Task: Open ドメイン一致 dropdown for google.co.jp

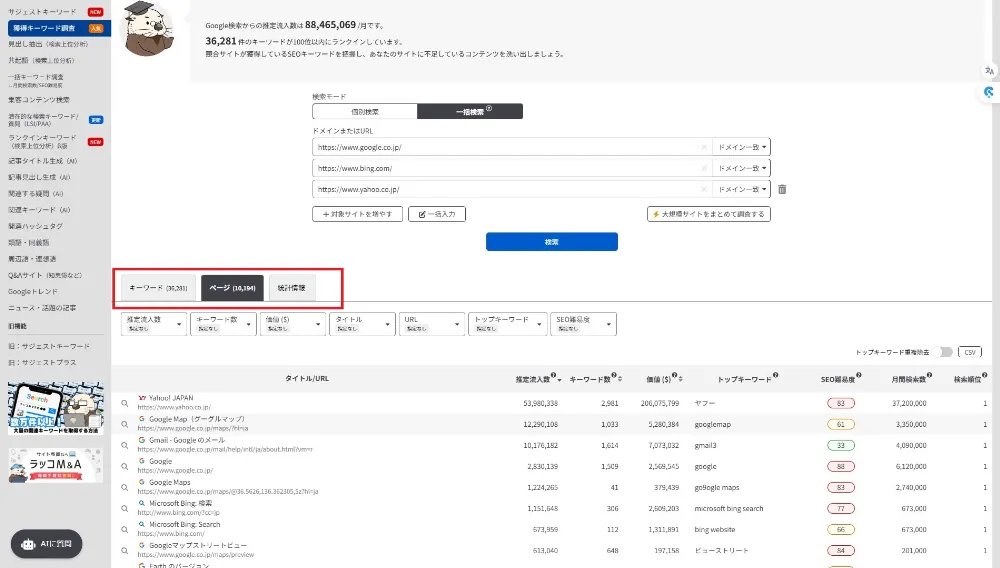Action: click(742, 147)
